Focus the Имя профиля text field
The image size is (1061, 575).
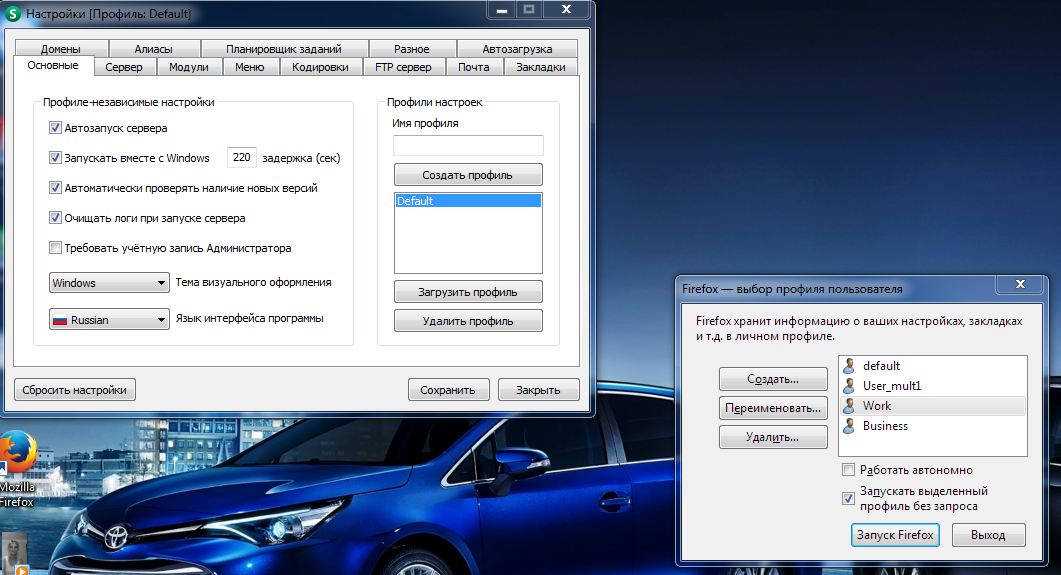pyautogui.click(x=467, y=145)
